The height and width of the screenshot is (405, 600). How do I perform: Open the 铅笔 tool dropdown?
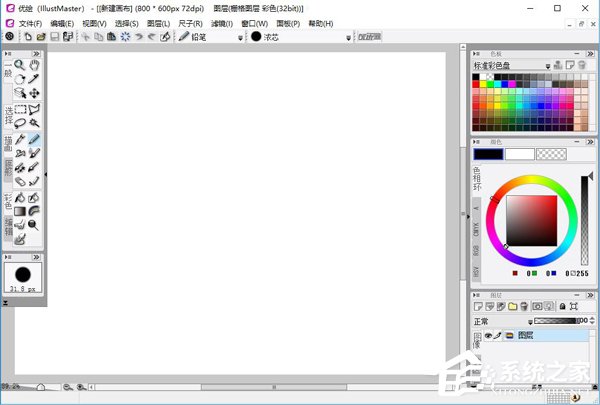[240, 38]
